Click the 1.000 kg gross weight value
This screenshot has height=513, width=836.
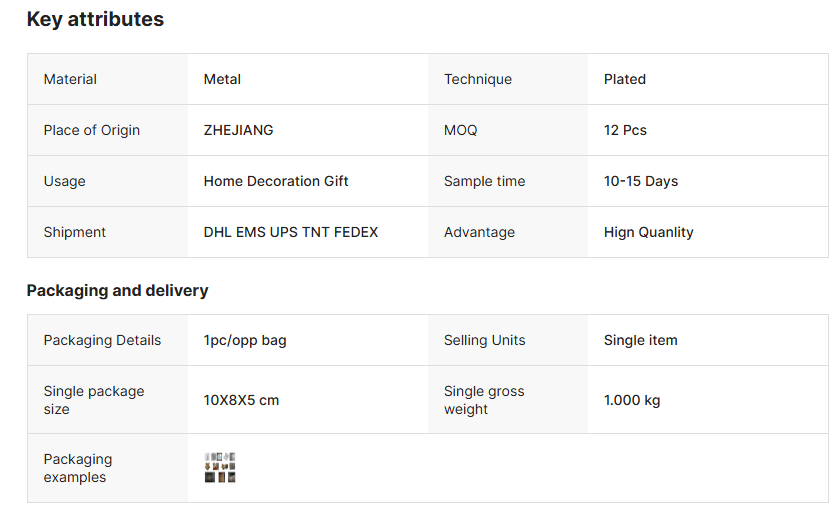(x=632, y=400)
